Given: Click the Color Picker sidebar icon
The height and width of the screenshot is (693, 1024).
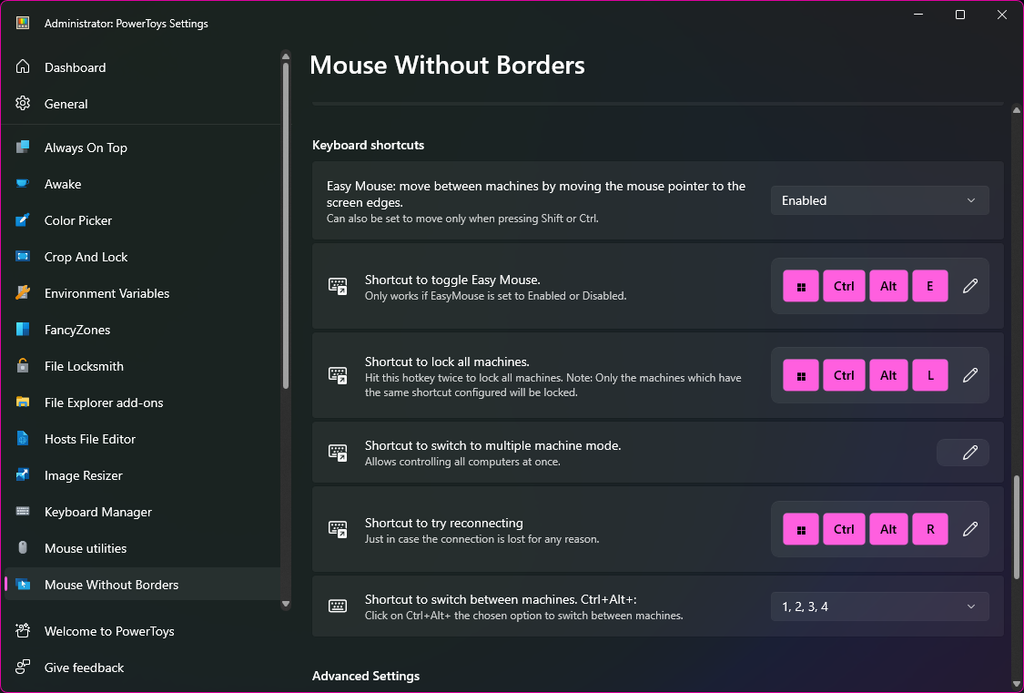Looking at the screenshot, I should (x=23, y=220).
